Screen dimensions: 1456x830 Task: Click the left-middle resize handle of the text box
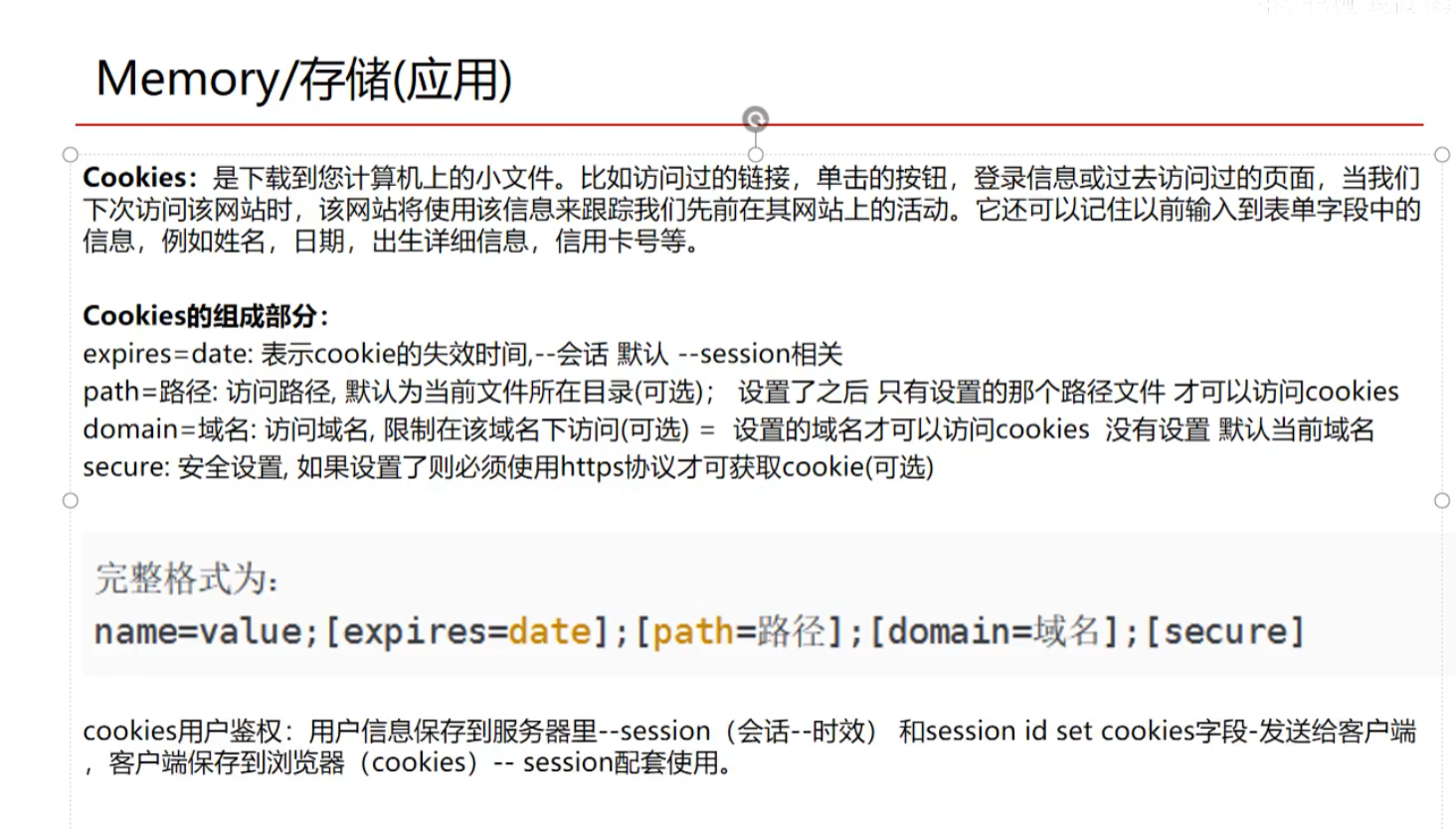pyautogui.click(x=71, y=500)
